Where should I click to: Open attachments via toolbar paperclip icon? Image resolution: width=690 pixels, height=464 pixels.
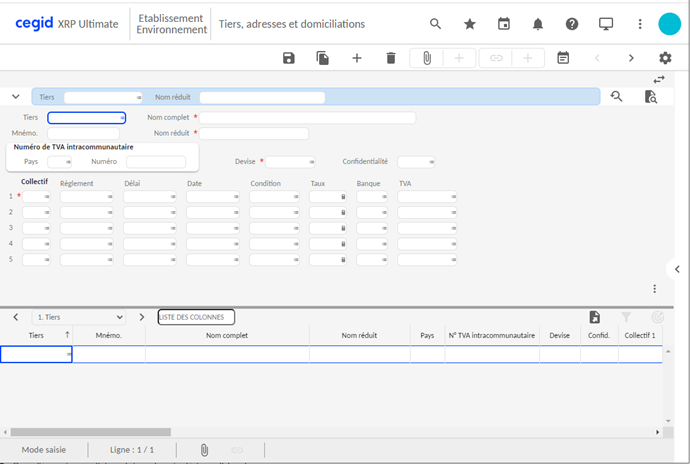[x=426, y=58]
